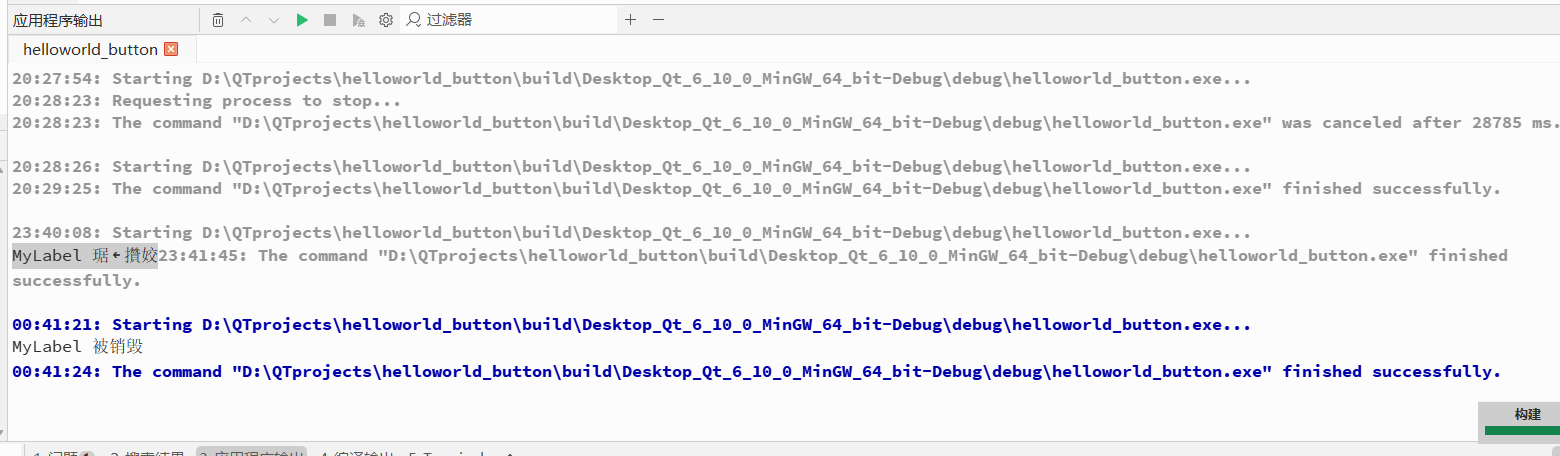
Task: Clear the application output with trash icon
Action: pos(218,20)
